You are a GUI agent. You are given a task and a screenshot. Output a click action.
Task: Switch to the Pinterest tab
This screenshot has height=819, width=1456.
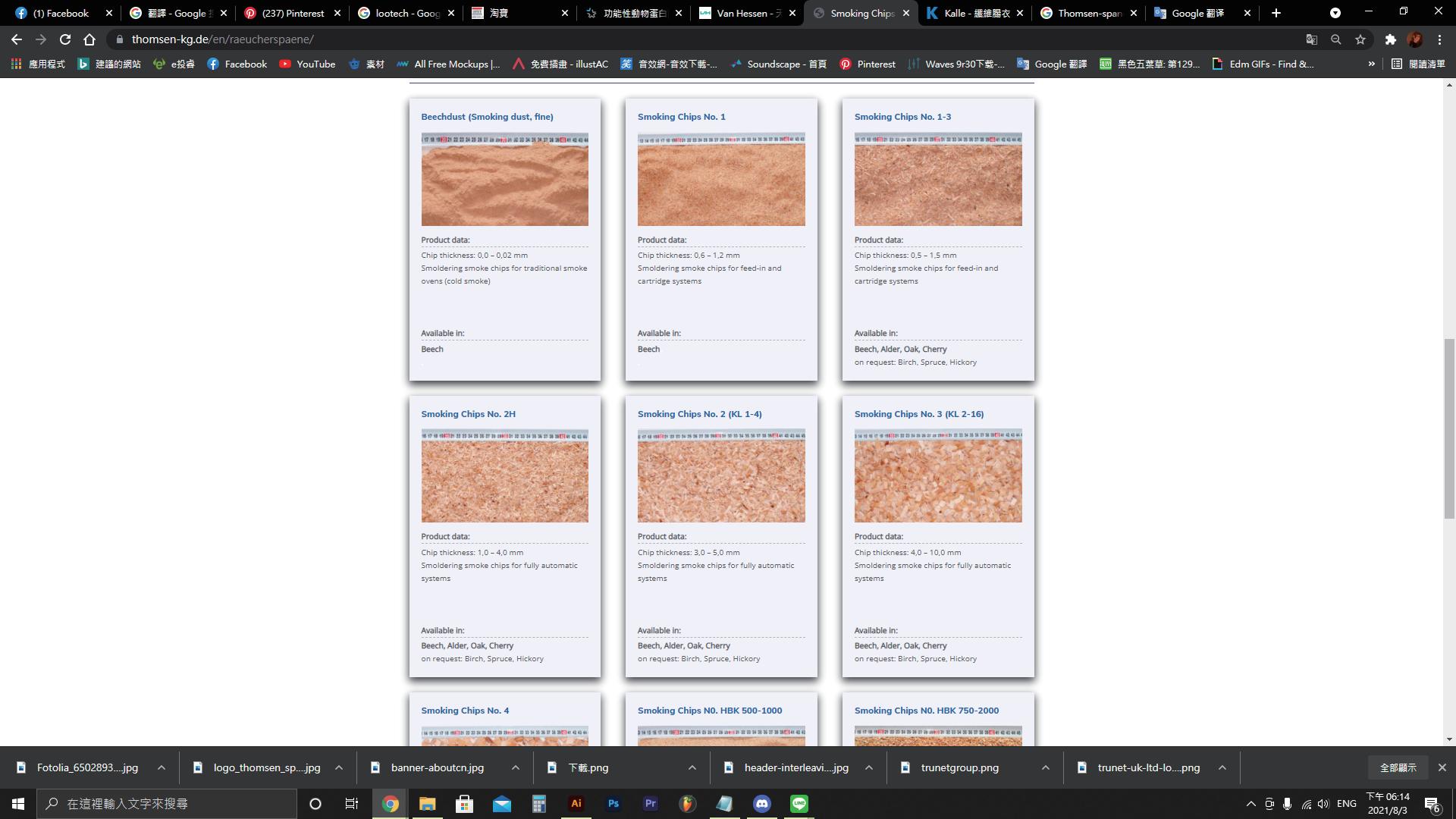click(292, 13)
